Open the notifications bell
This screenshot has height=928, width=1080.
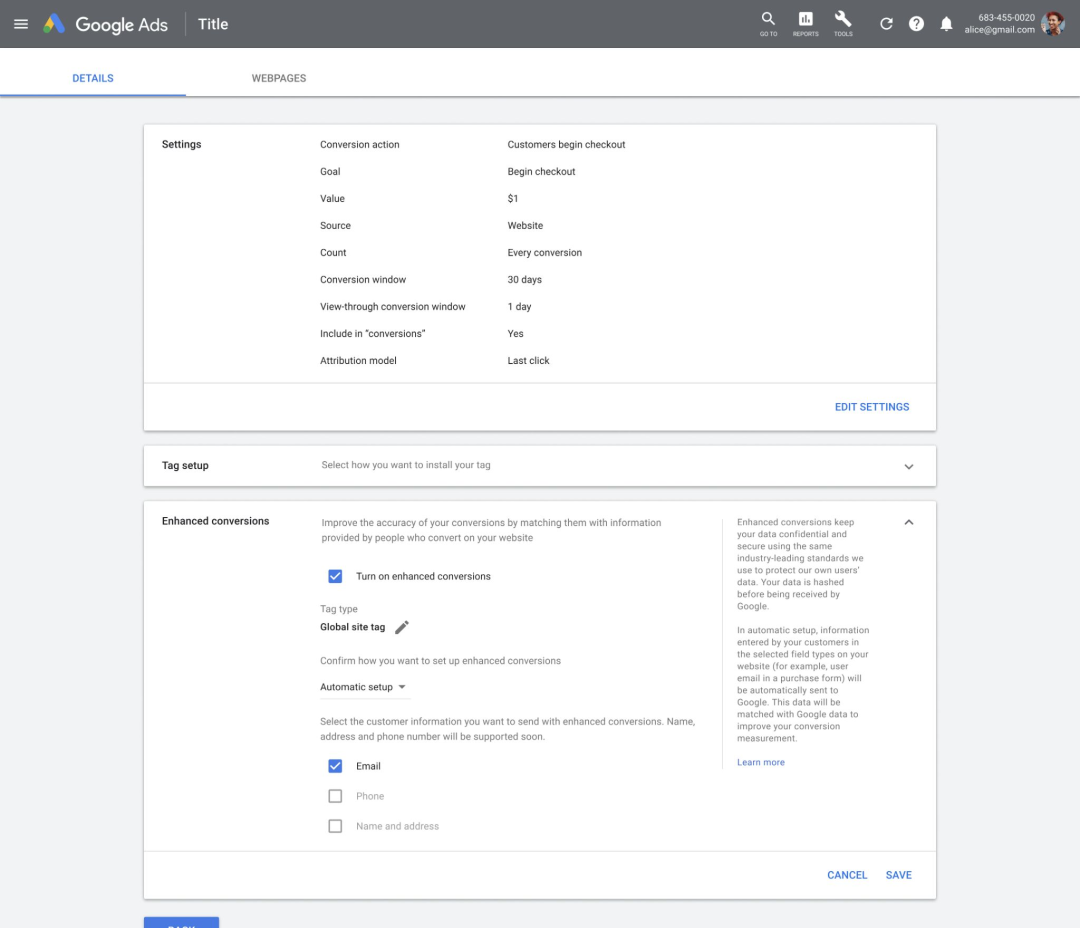coord(946,24)
